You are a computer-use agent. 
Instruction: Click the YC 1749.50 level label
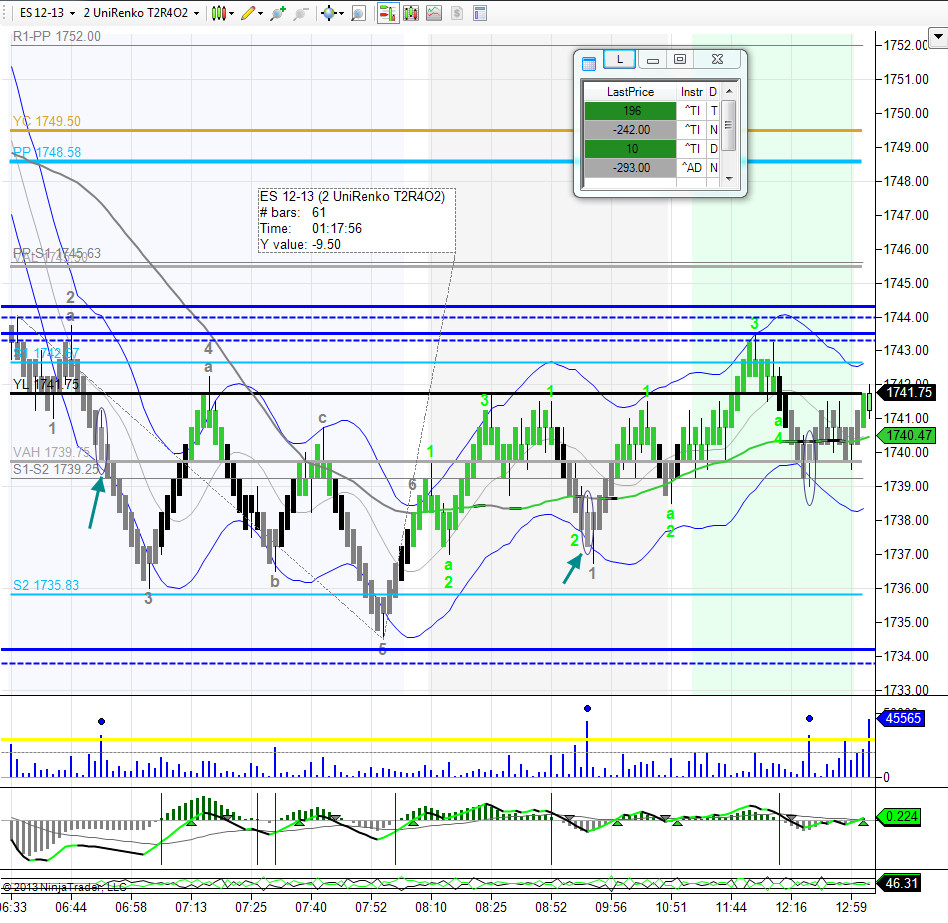click(47, 121)
